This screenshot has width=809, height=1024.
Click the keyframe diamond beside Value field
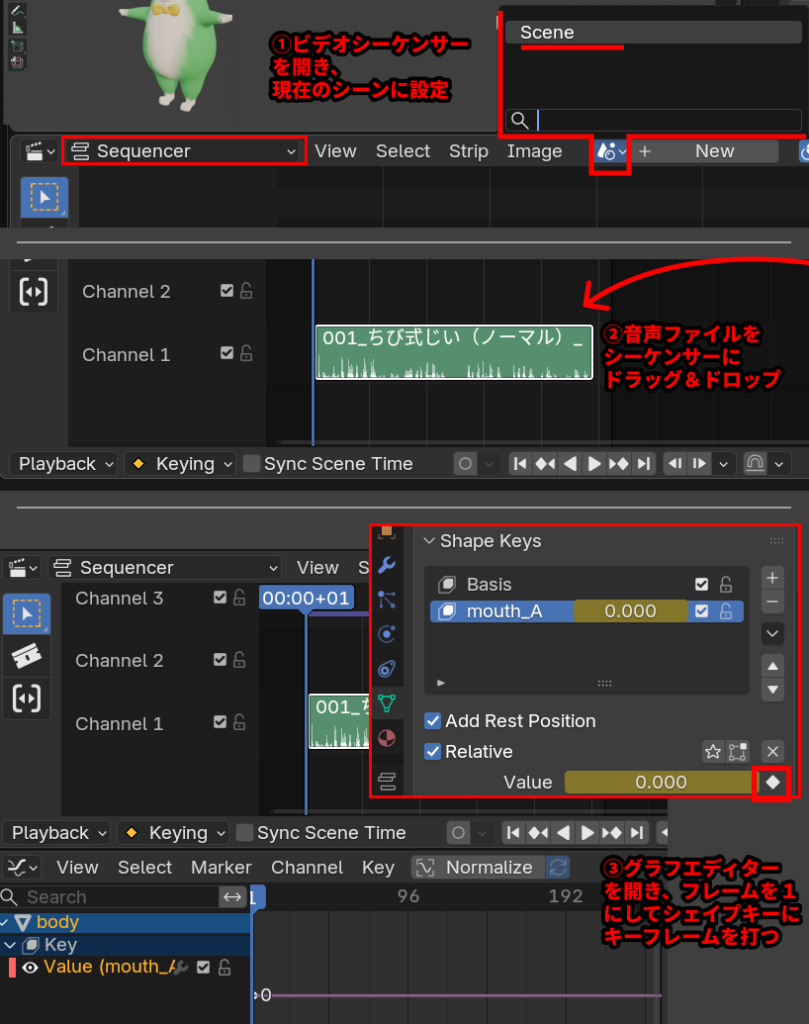click(x=773, y=782)
